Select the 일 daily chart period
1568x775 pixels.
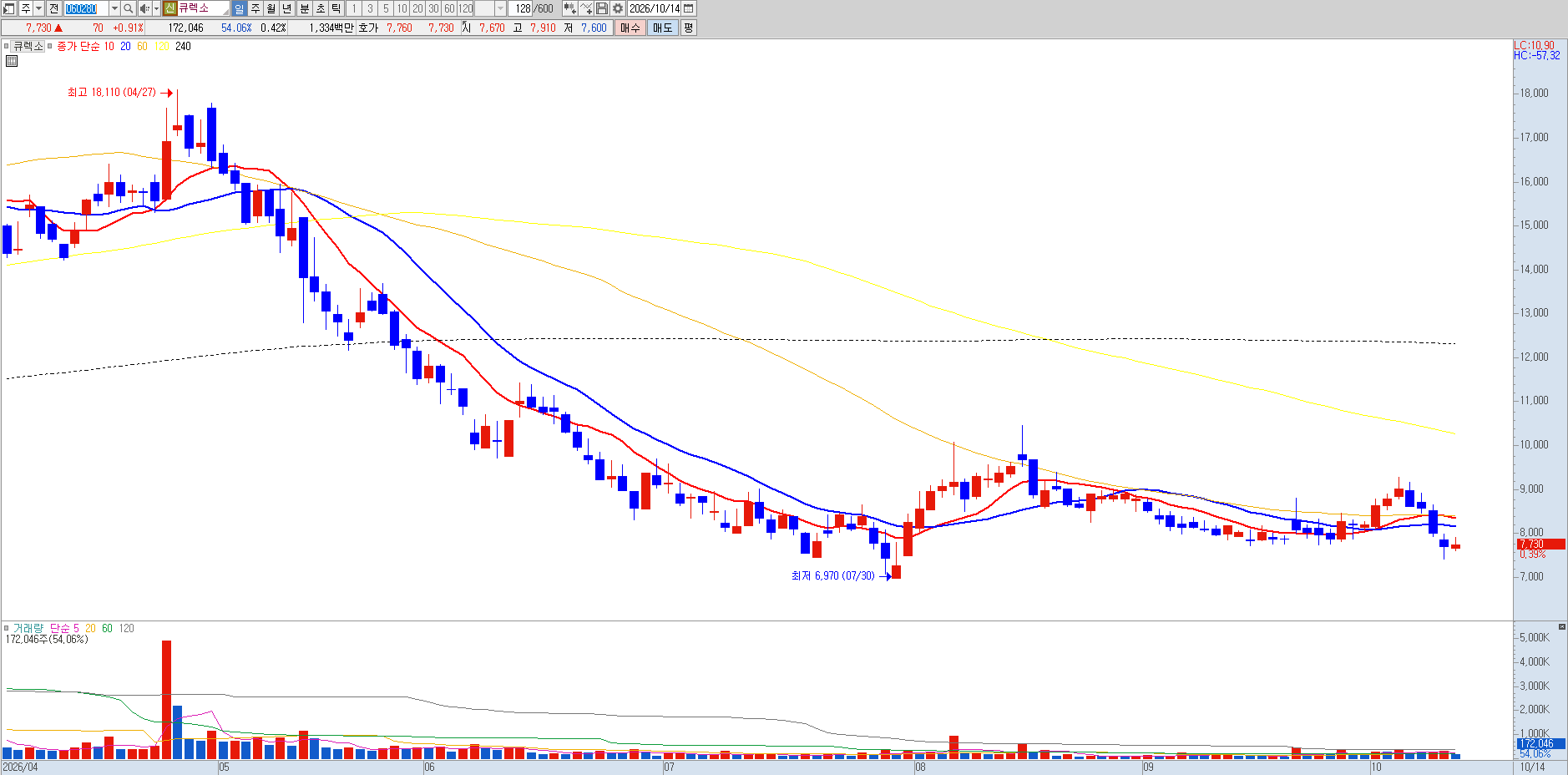(240, 8)
